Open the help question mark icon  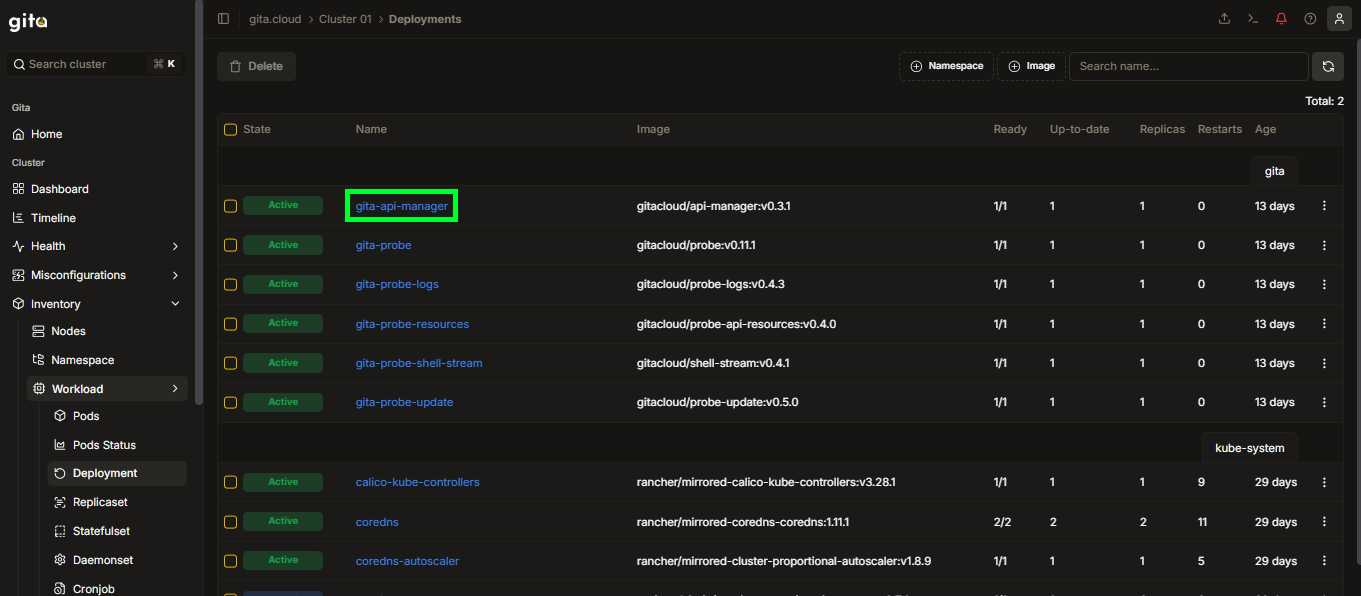pyautogui.click(x=1310, y=19)
